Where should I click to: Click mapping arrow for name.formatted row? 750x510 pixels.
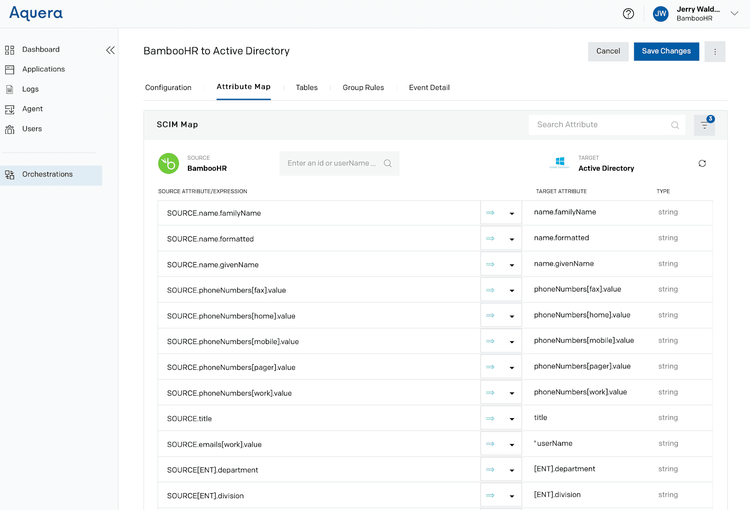coord(490,239)
